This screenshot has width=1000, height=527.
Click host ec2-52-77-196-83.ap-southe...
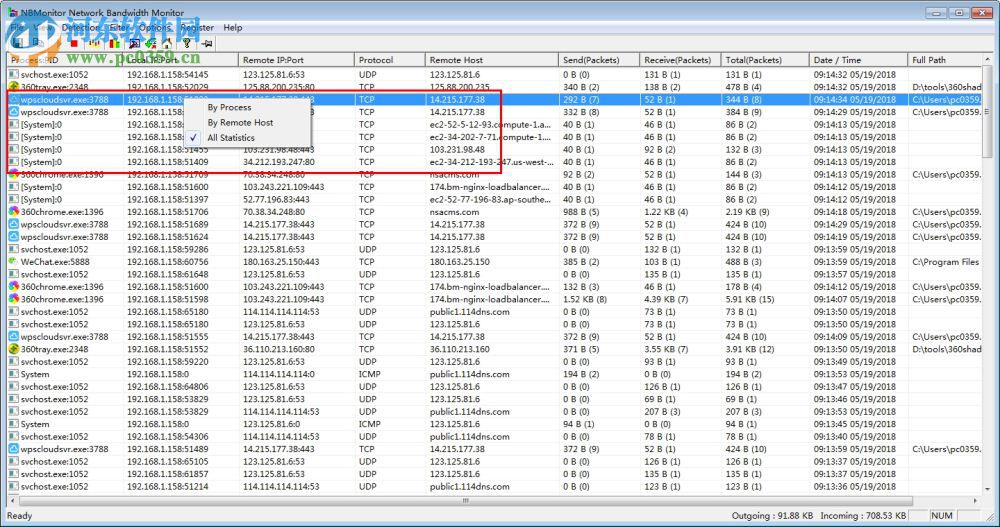[x=490, y=199]
